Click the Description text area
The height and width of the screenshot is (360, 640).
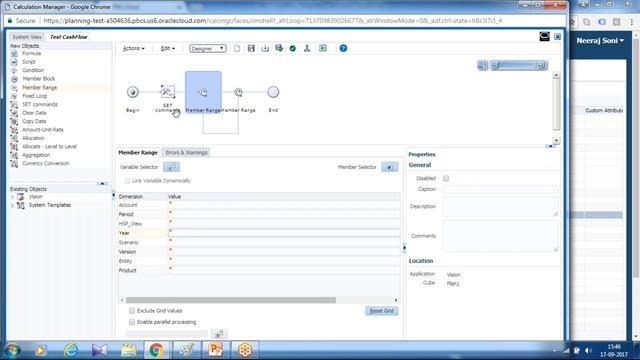(500, 207)
